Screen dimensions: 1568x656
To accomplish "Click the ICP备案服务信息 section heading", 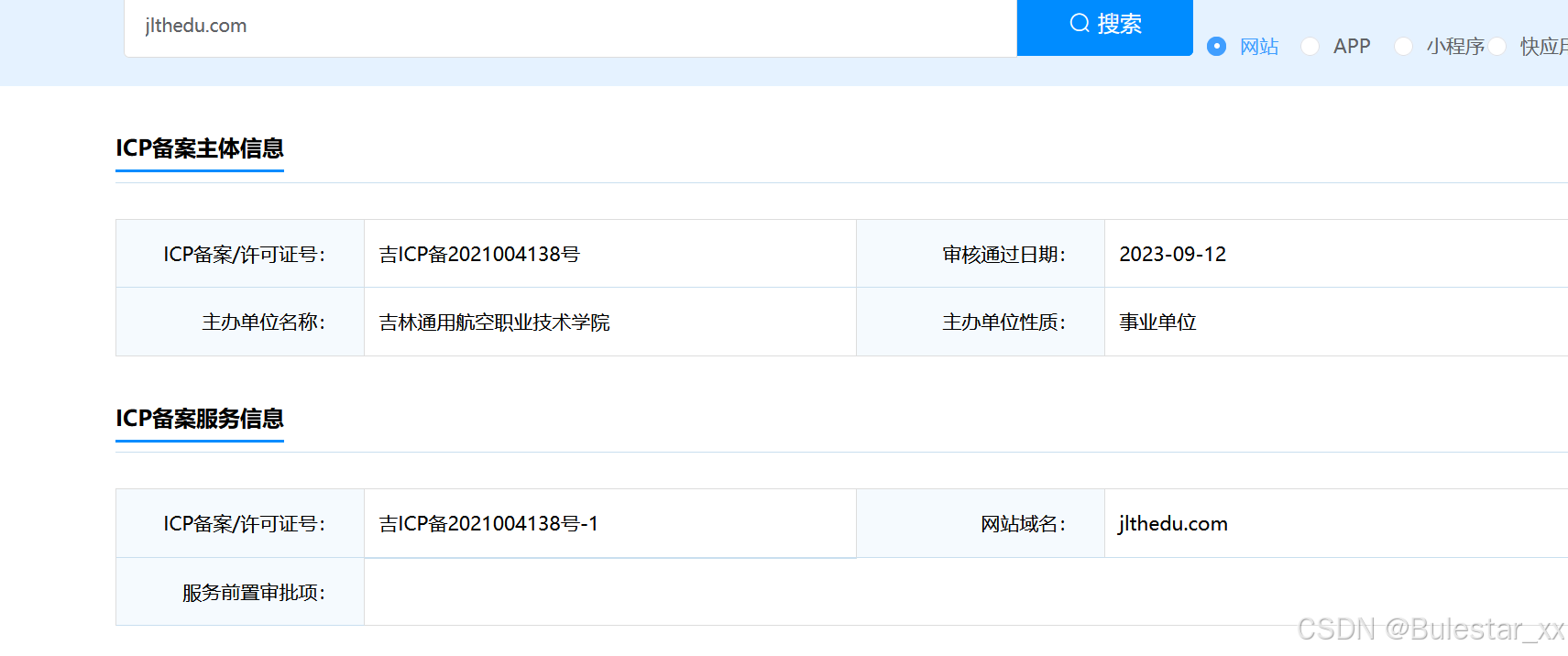I will coord(200,419).
